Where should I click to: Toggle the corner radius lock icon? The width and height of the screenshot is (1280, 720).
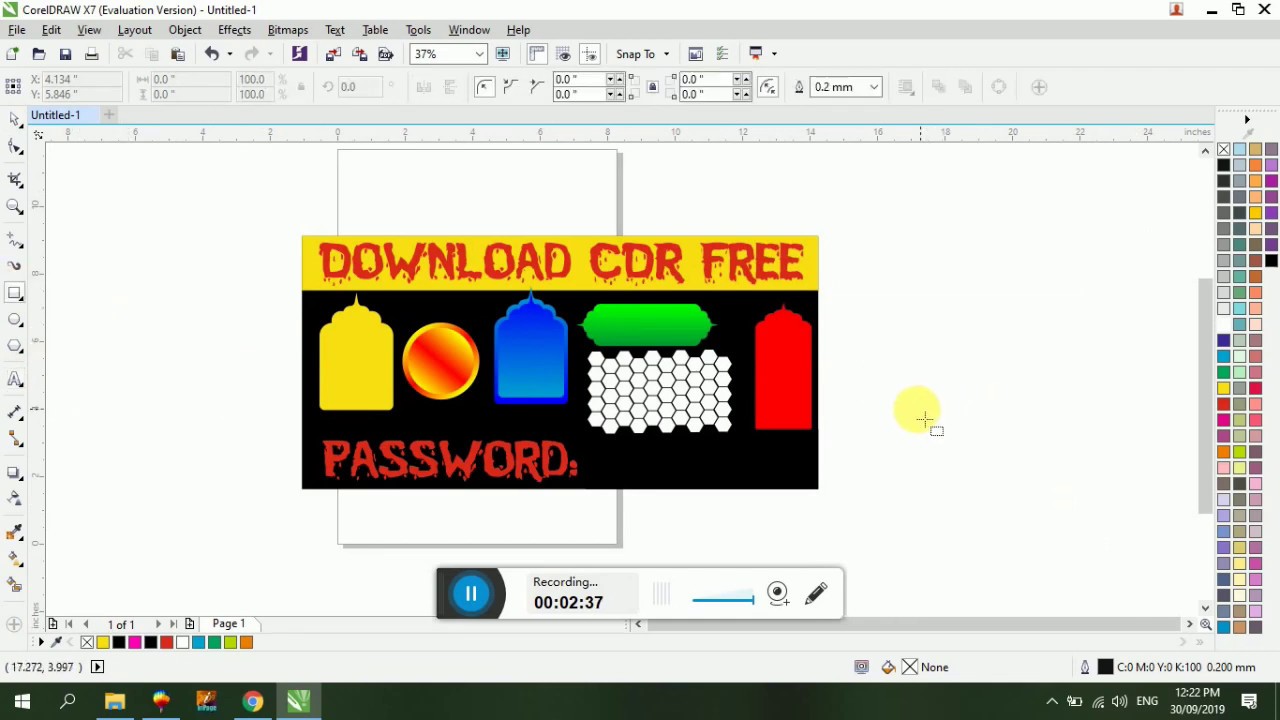(653, 87)
